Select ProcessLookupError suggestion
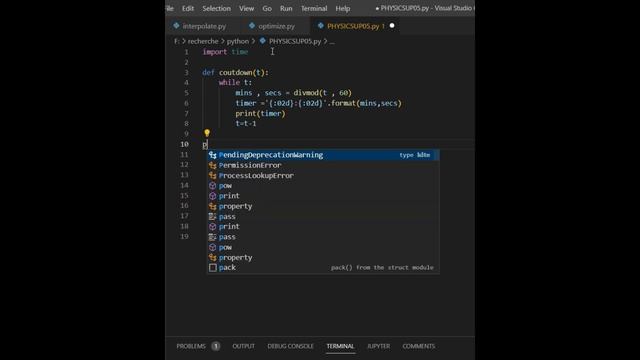 (323, 176)
